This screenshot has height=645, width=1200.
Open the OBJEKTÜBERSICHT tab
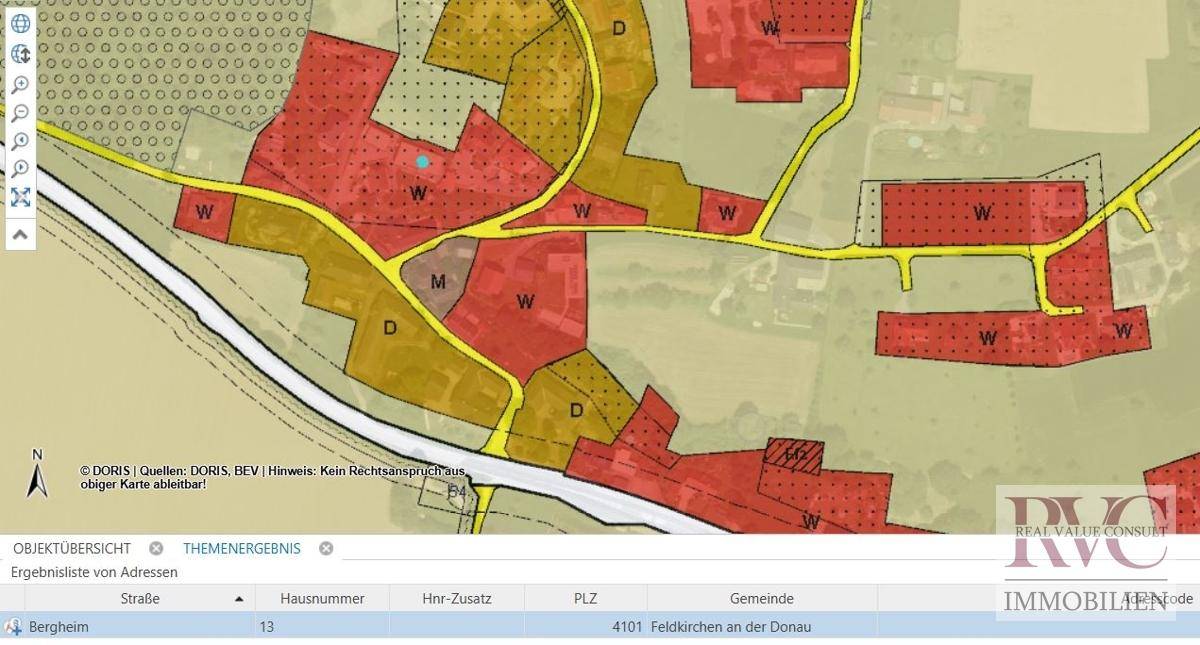[x=72, y=548]
